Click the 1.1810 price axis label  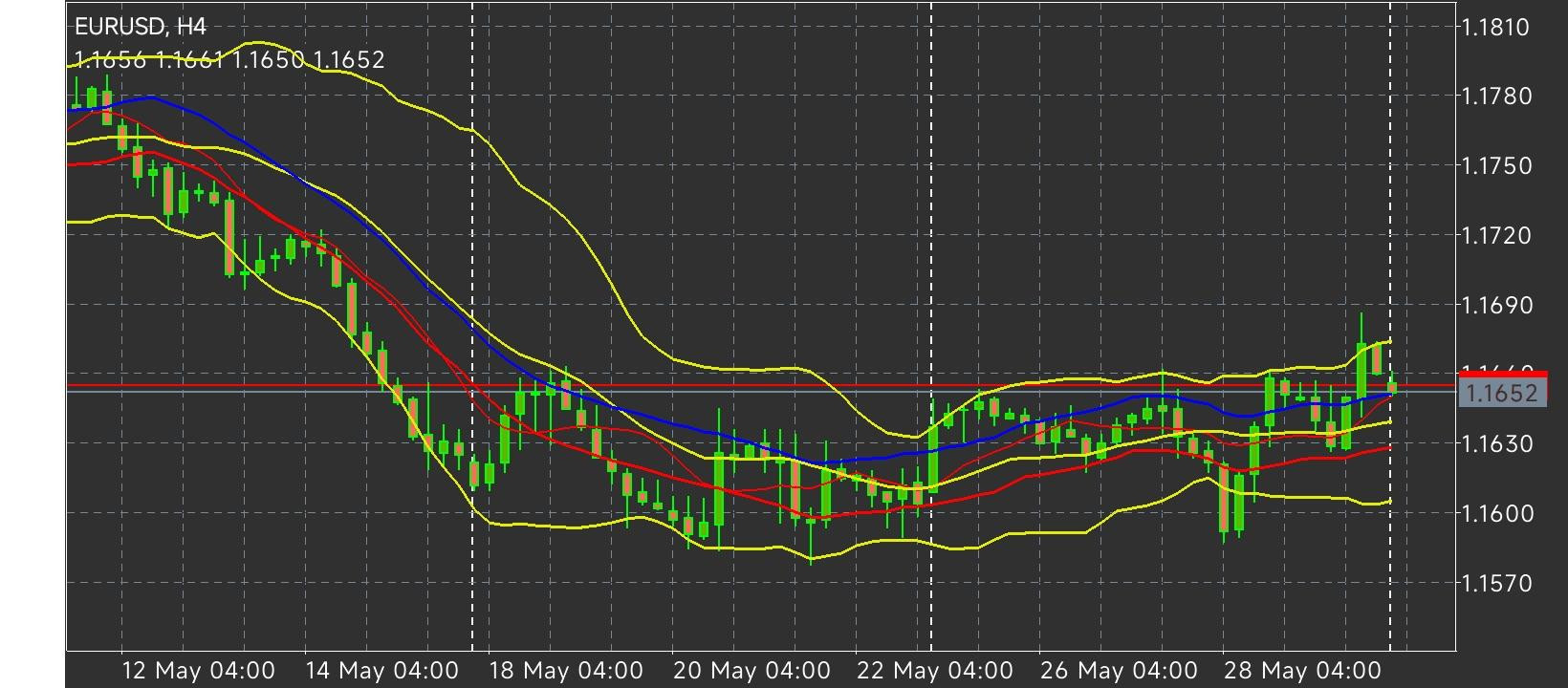click(x=1496, y=28)
